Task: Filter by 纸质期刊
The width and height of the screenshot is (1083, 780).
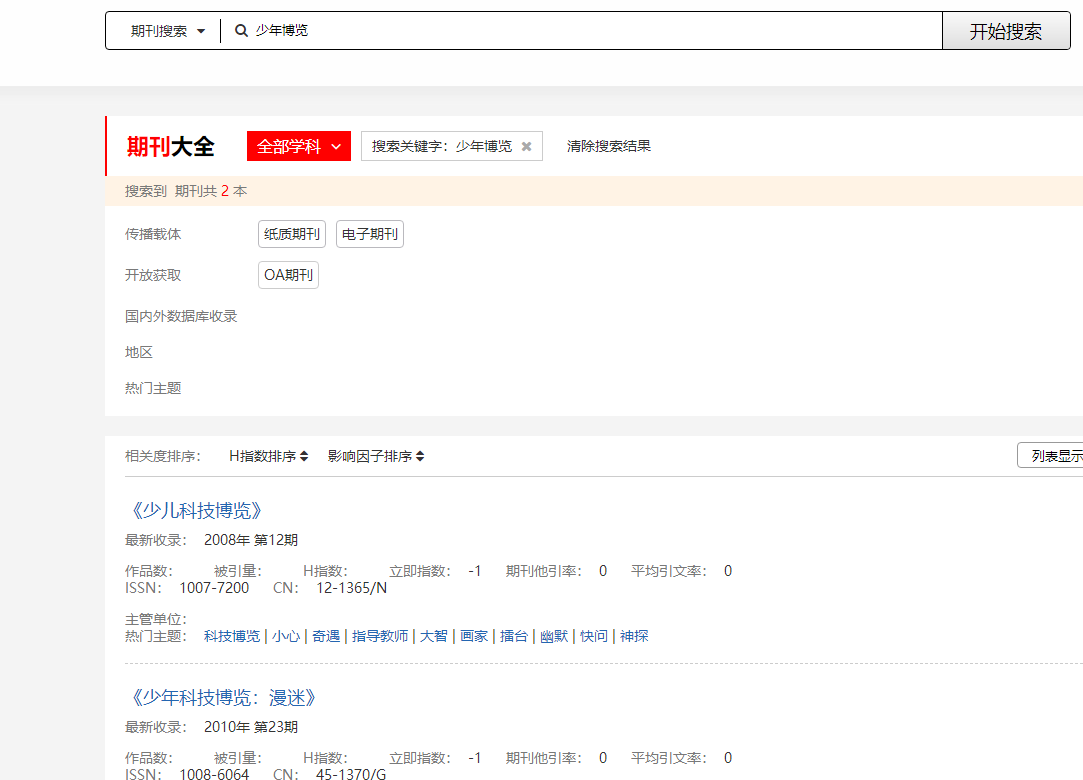Action: pyautogui.click(x=291, y=234)
